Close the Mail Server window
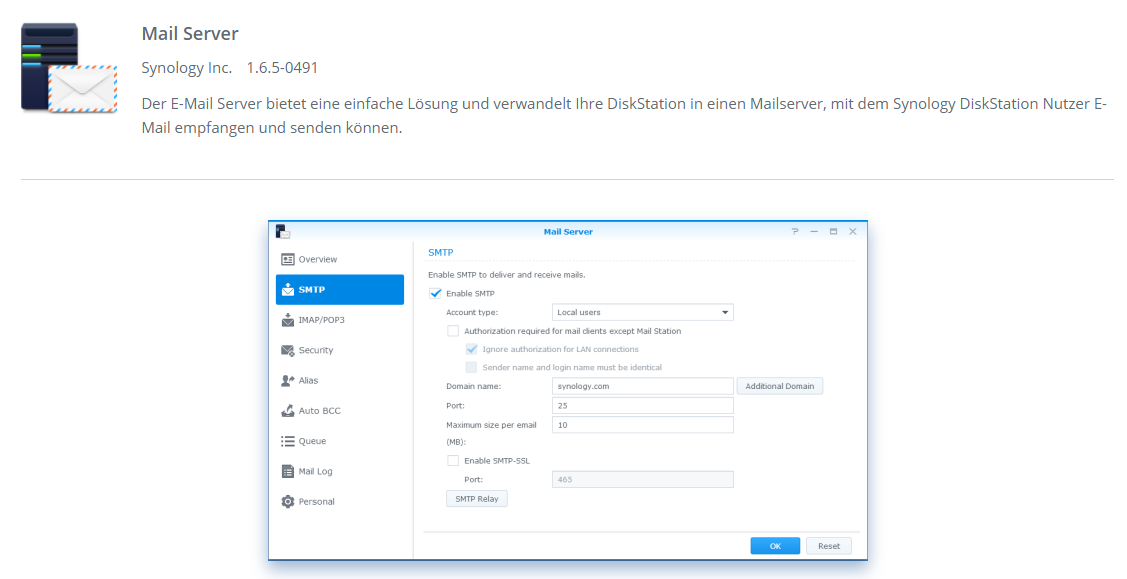The width and height of the screenshot is (1127, 579). click(852, 231)
